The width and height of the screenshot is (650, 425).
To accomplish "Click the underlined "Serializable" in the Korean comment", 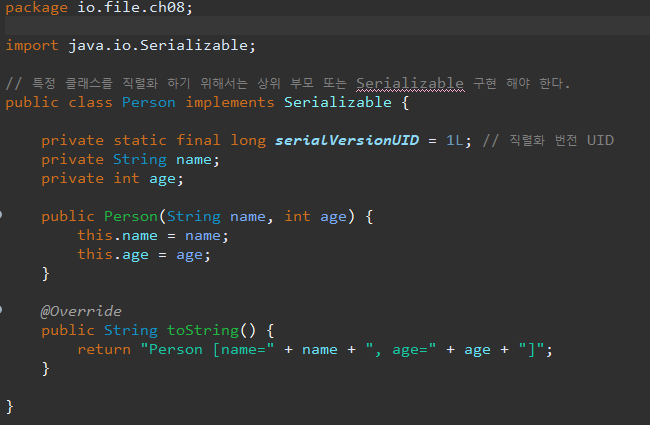I will coord(410,83).
